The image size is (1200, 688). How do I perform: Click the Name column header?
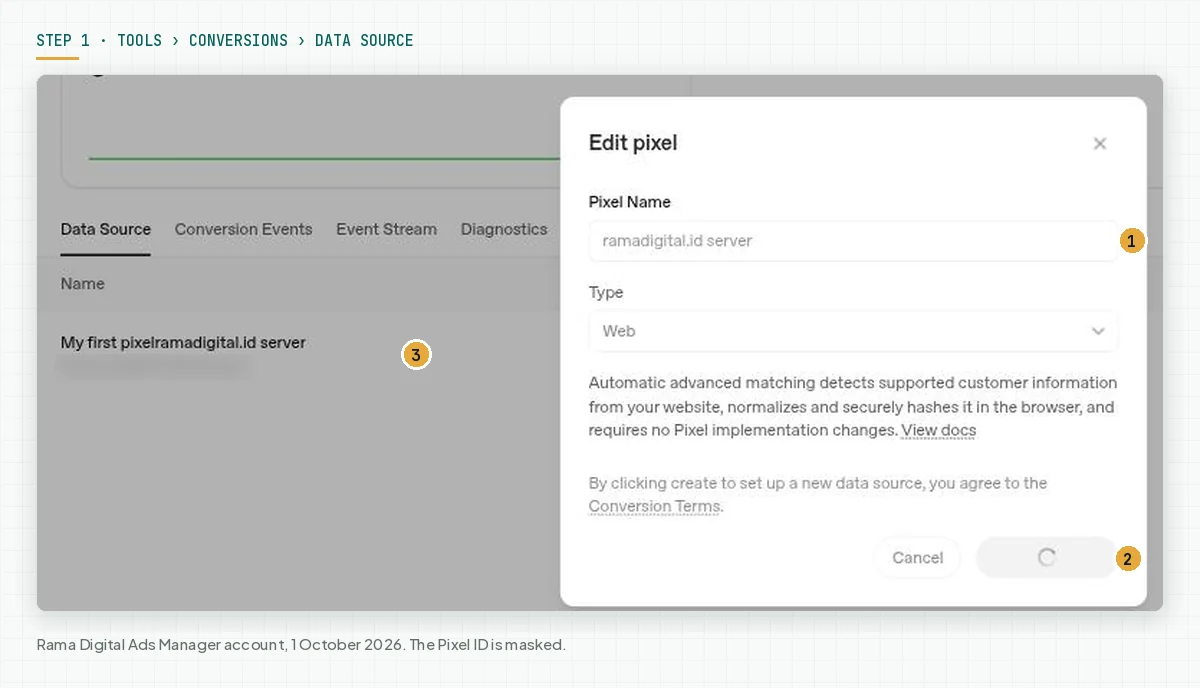(82, 284)
